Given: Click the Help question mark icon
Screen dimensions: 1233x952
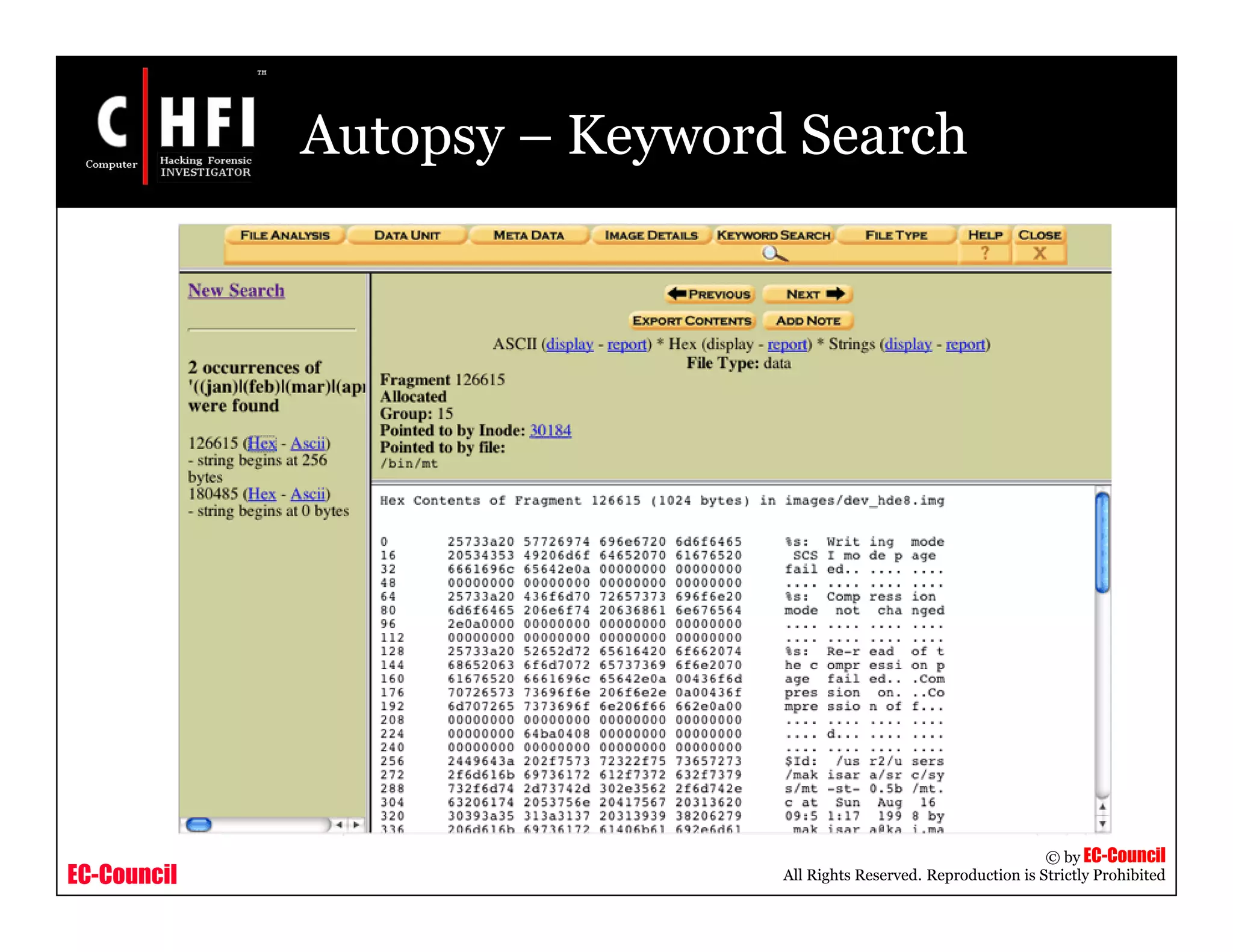Looking at the screenshot, I should coord(984,253).
